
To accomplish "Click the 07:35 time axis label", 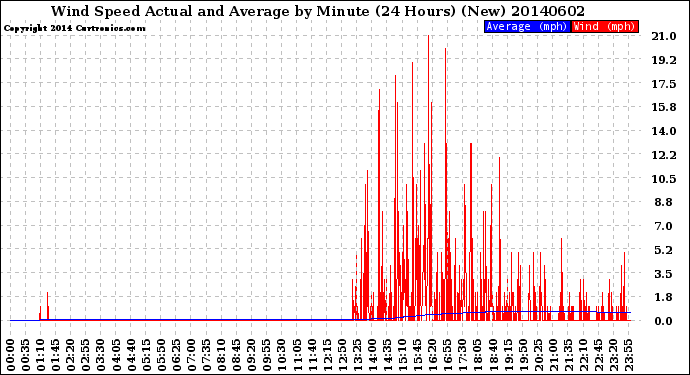I will (x=206, y=355).
